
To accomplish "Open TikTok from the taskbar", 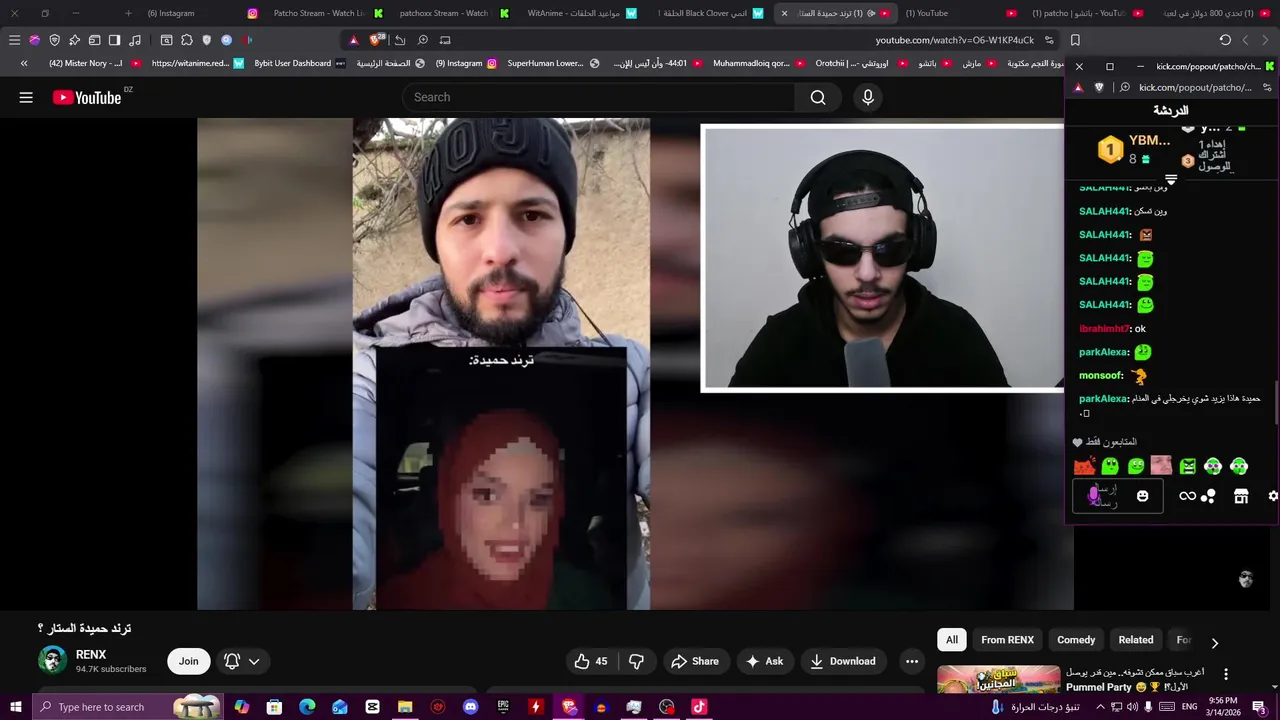I will tap(700, 707).
